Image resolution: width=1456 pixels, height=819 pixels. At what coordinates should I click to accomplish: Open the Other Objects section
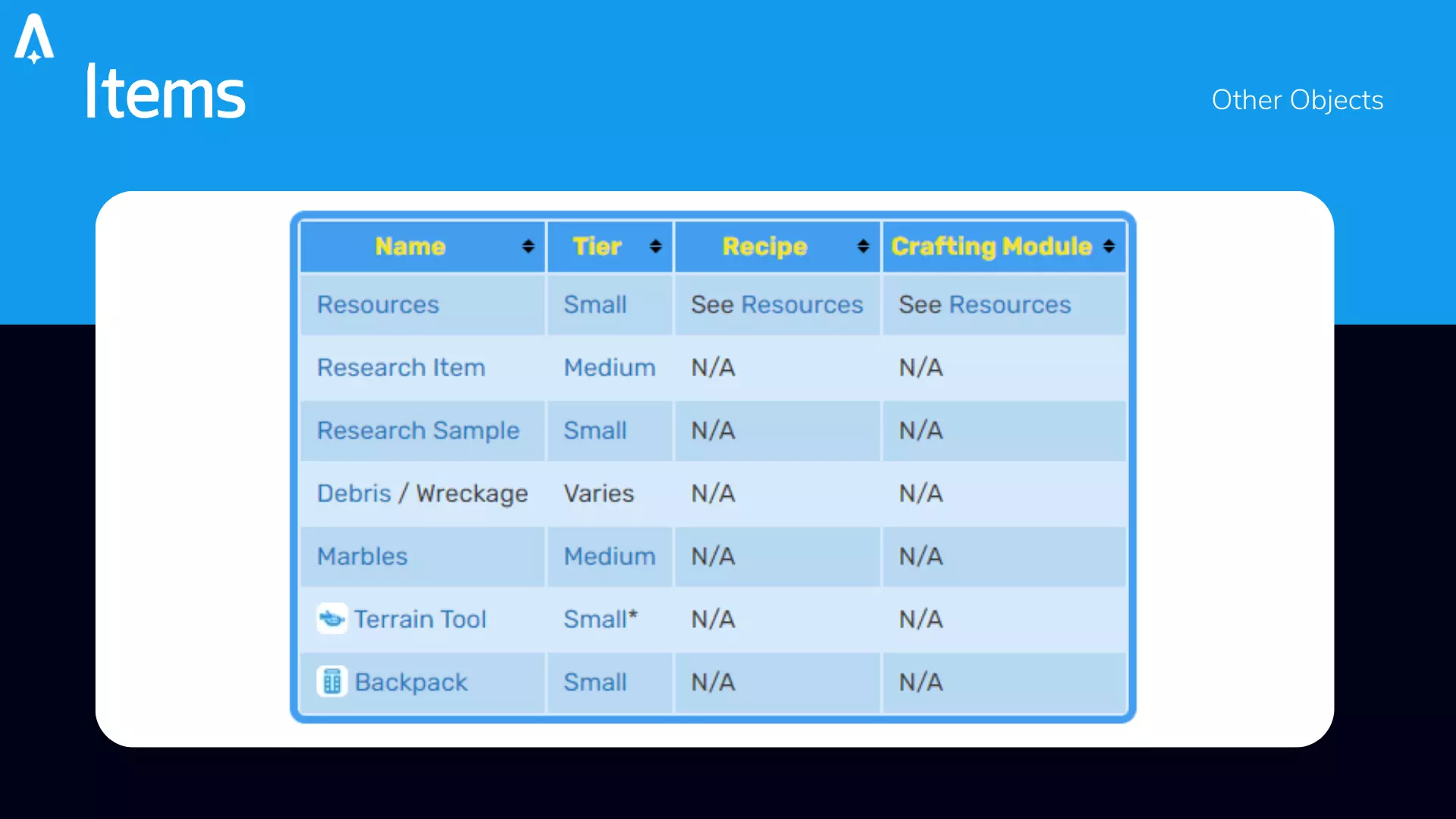tap(1297, 100)
